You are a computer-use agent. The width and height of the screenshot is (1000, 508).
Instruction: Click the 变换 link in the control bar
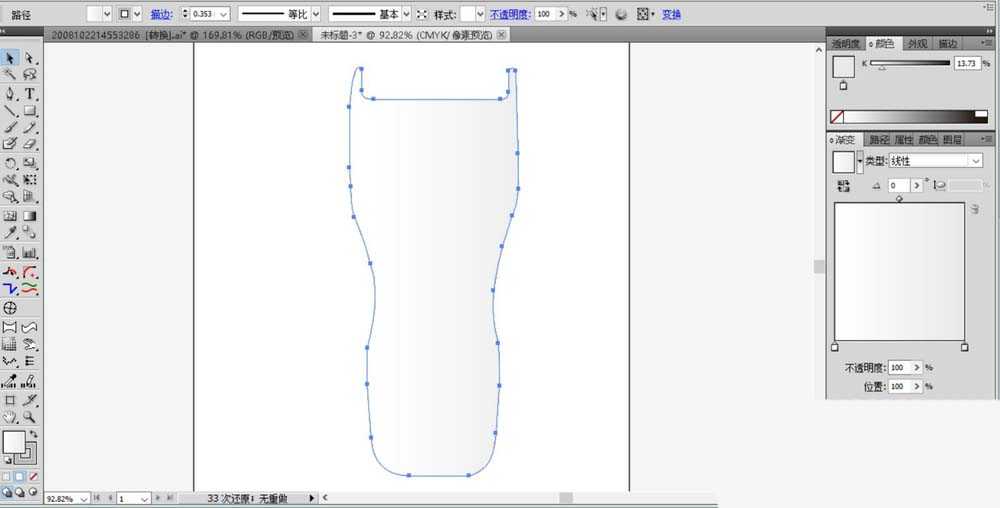(x=671, y=15)
